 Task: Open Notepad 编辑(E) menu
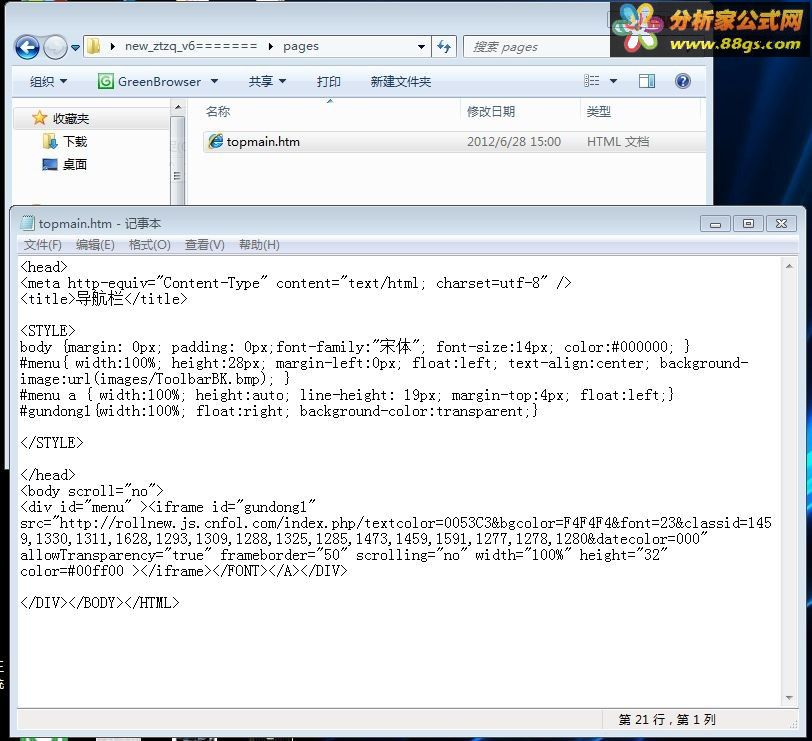[x=95, y=245]
